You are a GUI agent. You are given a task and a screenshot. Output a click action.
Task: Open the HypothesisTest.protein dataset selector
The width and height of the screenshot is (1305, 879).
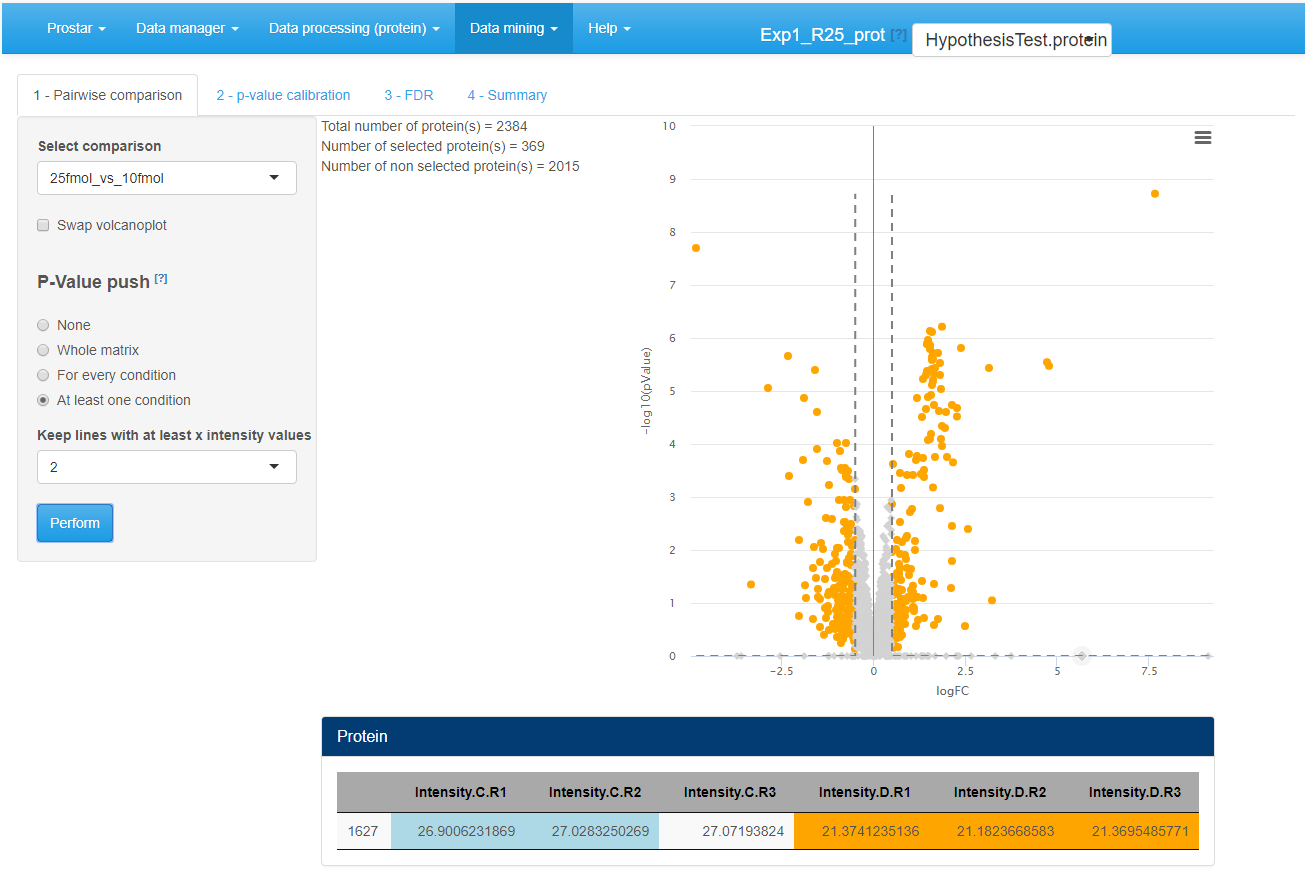click(1011, 40)
